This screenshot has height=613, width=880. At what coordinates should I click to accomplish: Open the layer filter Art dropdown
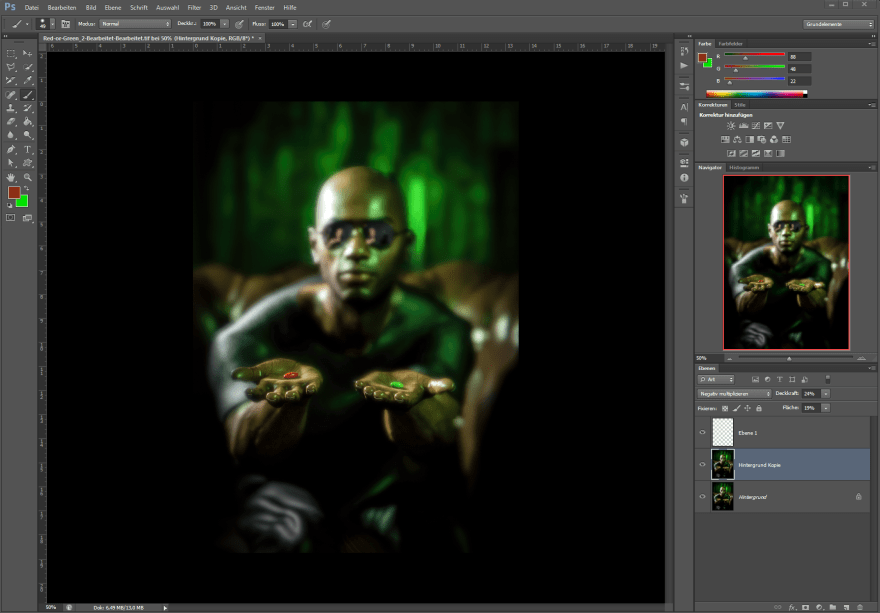pos(716,379)
